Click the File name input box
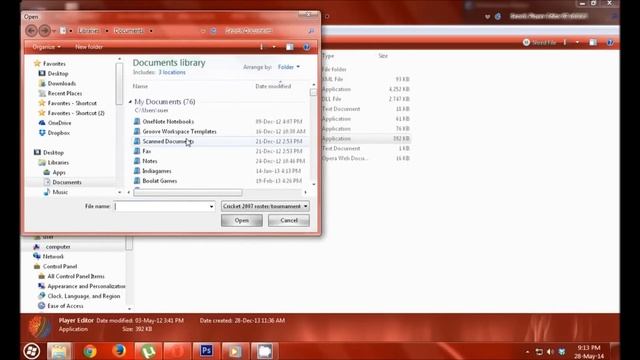The width and height of the screenshot is (640, 360). (161, 207)
